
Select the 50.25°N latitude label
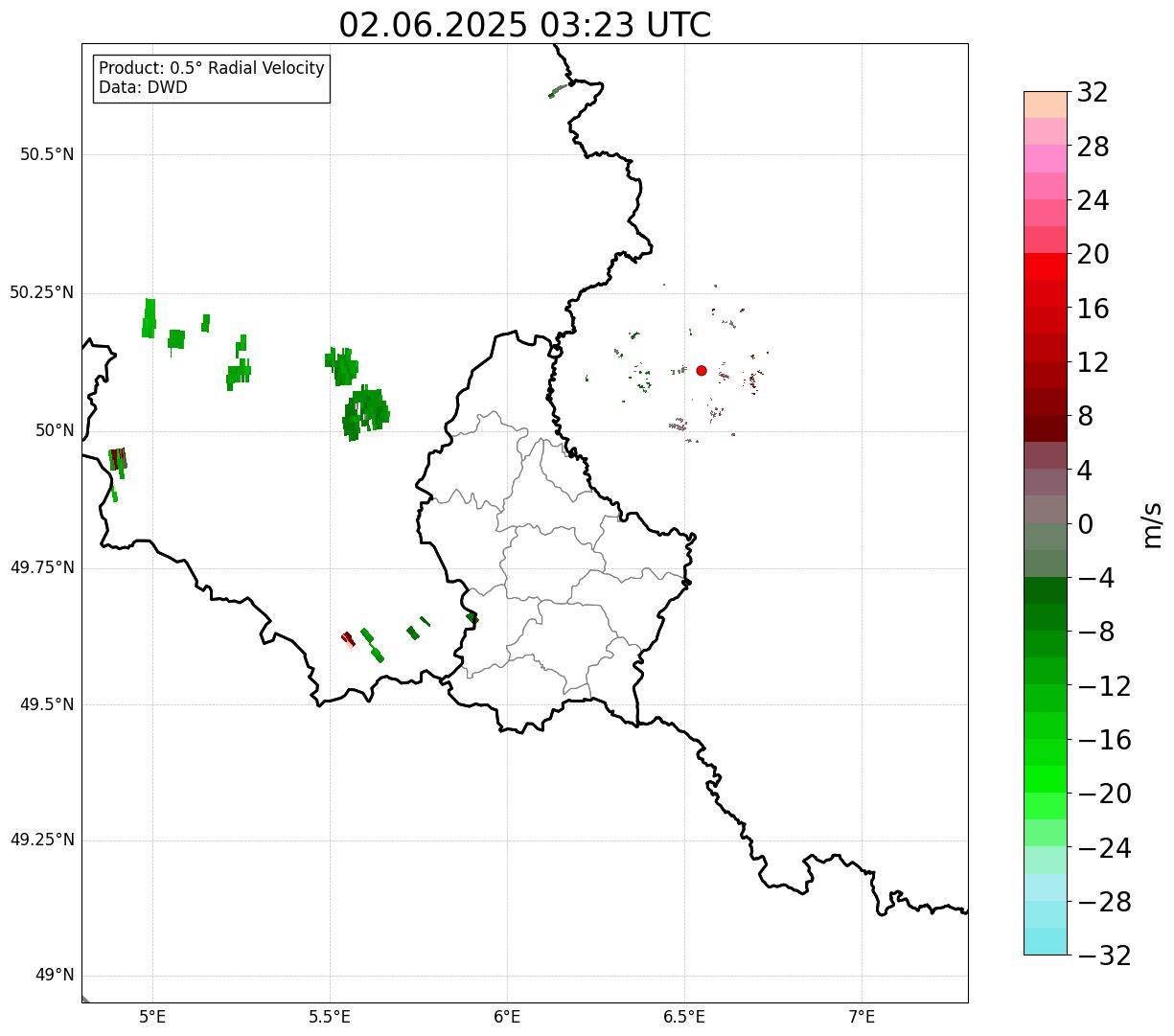(x=42, y=292)
